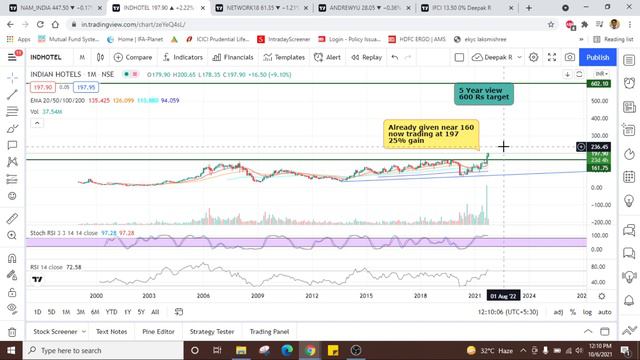Toggle stay in drawing mode
Screen dimensions: 640x360
coord(12,276)
